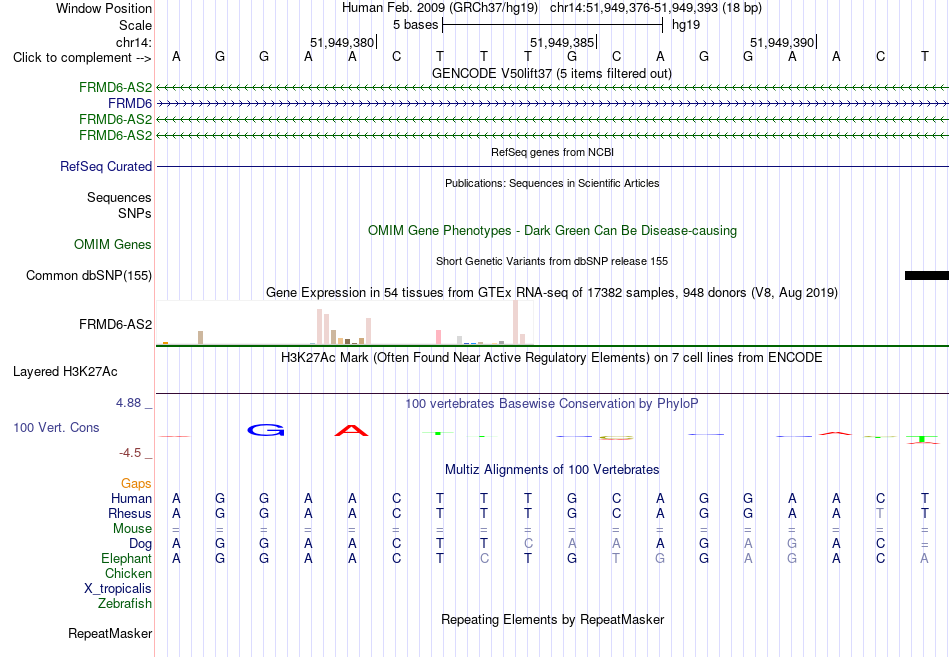This screenshot has width=950, height=657.
Task: Click 'Multiz Alignments of 100 Vertebrates' title
Action: pyautogui.click(x=552, y=469)
